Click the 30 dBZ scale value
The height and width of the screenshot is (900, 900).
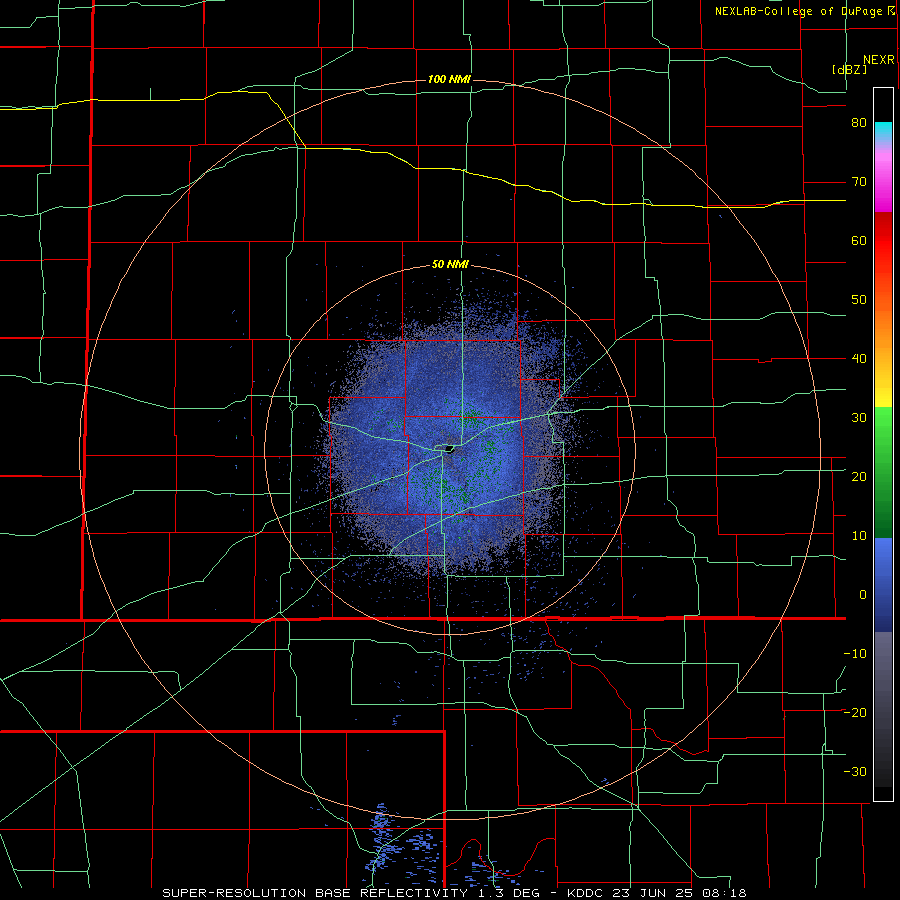click(859, 418)
